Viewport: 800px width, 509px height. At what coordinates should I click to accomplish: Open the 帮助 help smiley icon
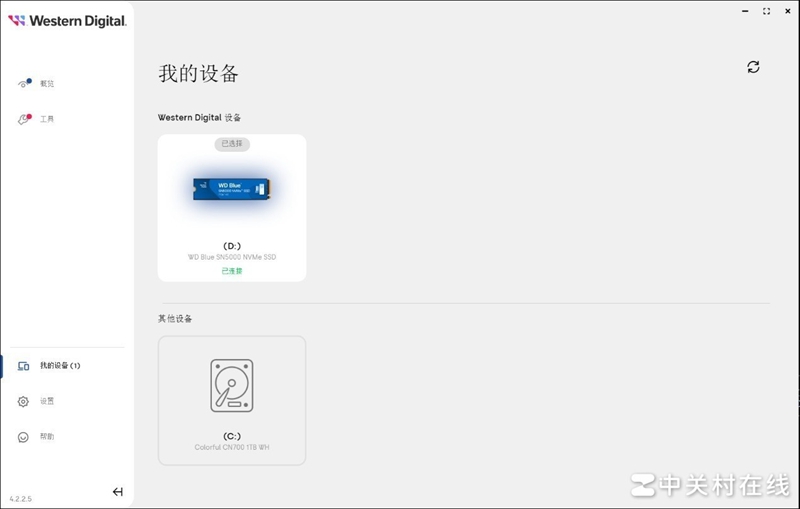(23, 437)
